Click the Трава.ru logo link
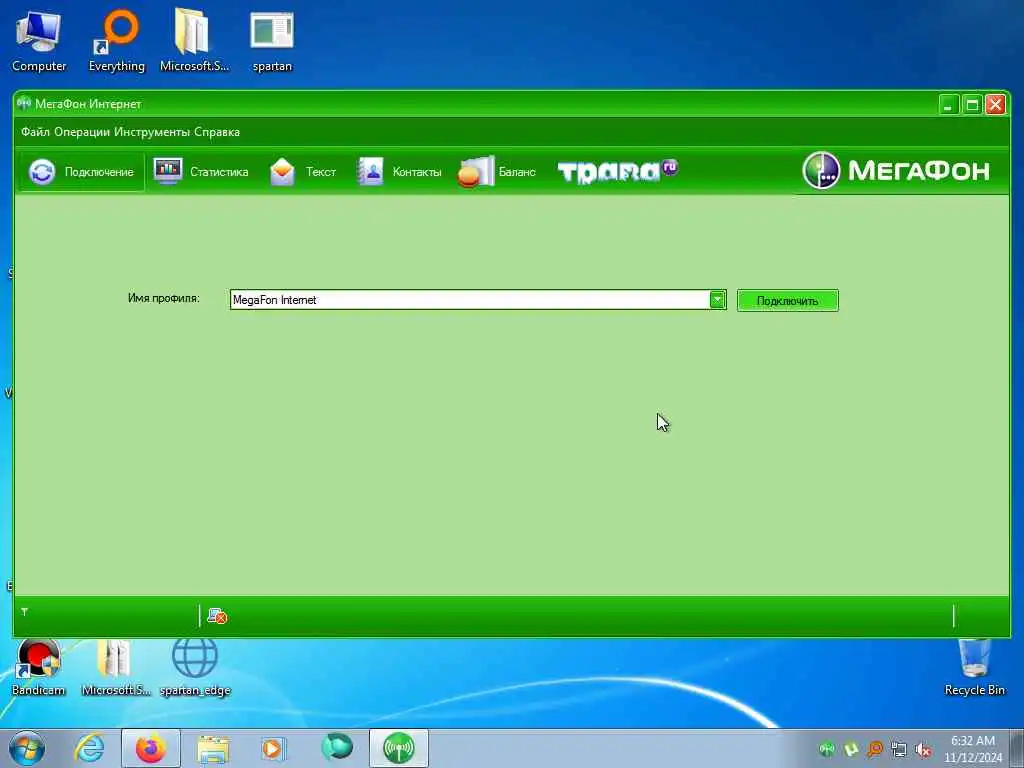1024x768 pixels. tap(618, 172)
